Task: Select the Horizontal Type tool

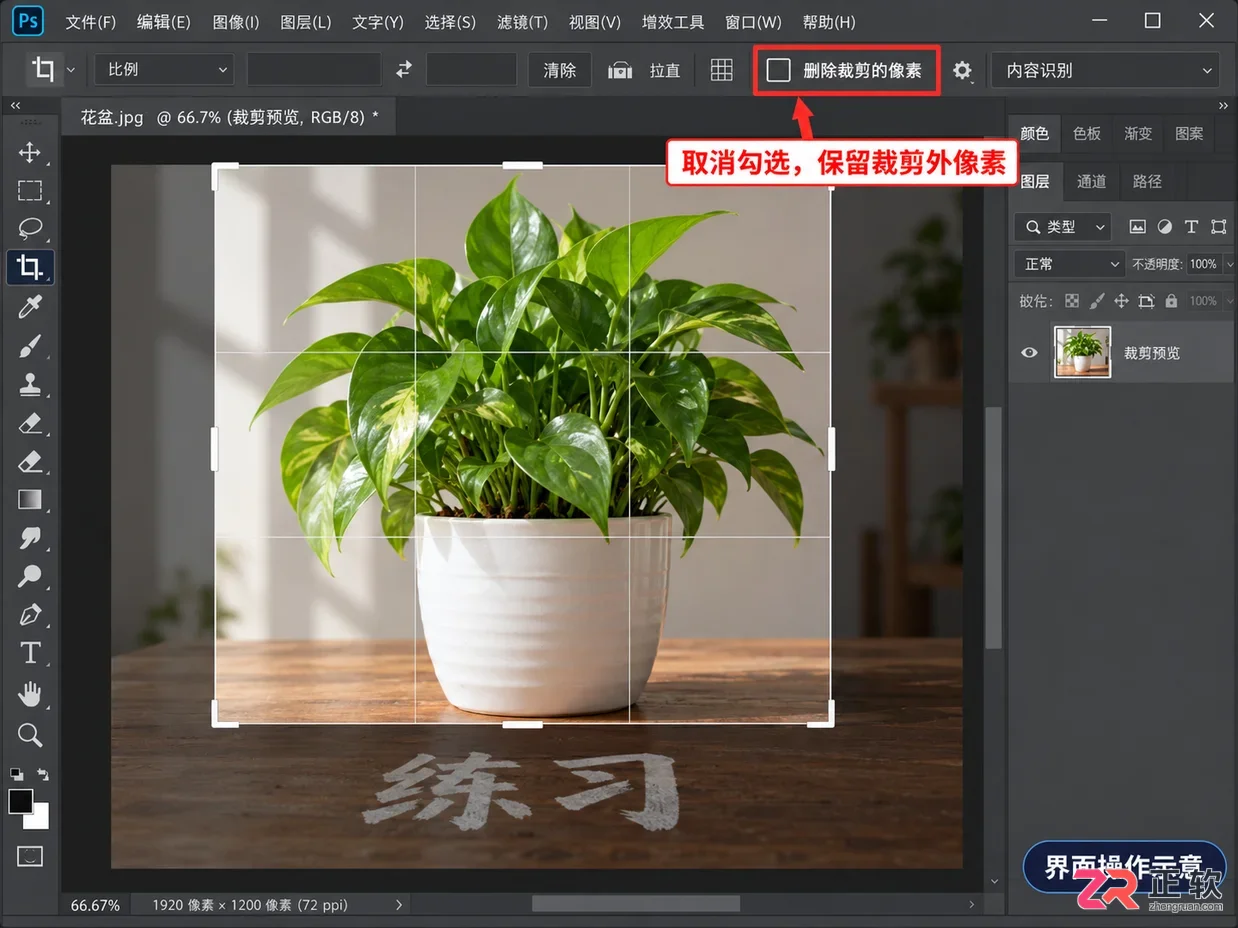Action: 29,653
